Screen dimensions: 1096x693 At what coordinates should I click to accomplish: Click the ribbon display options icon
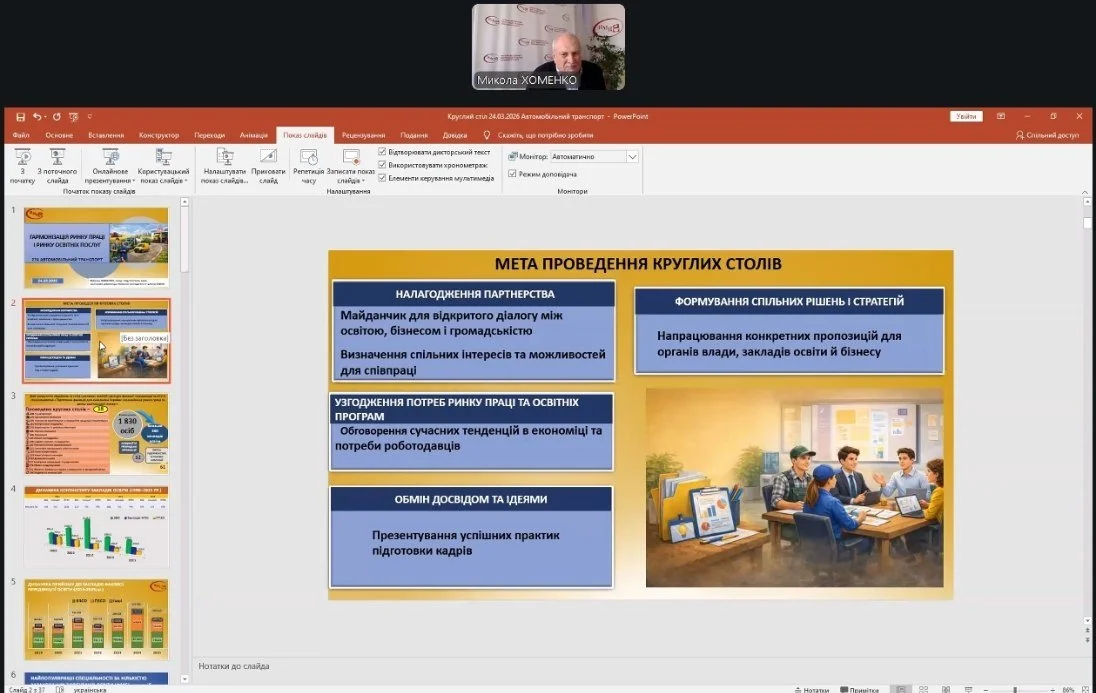tap(1001, 116)
